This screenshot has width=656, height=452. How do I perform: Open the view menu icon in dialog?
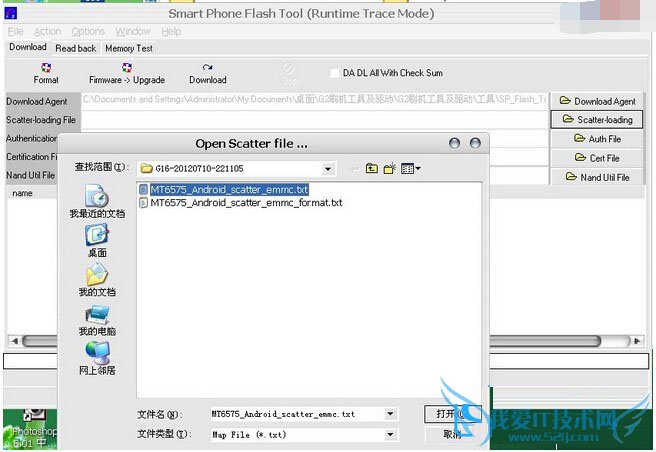tap(410, 168)
